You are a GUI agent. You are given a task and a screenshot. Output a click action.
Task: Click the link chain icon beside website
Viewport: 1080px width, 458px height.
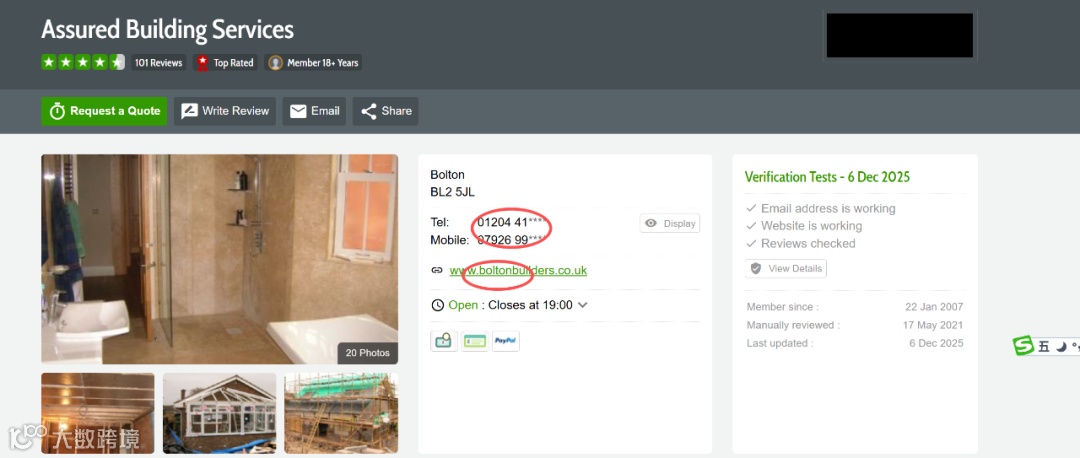437,270
